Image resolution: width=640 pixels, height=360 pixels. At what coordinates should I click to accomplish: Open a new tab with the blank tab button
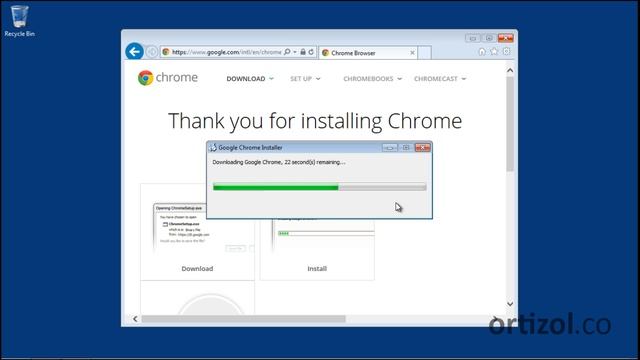point(424,53)
